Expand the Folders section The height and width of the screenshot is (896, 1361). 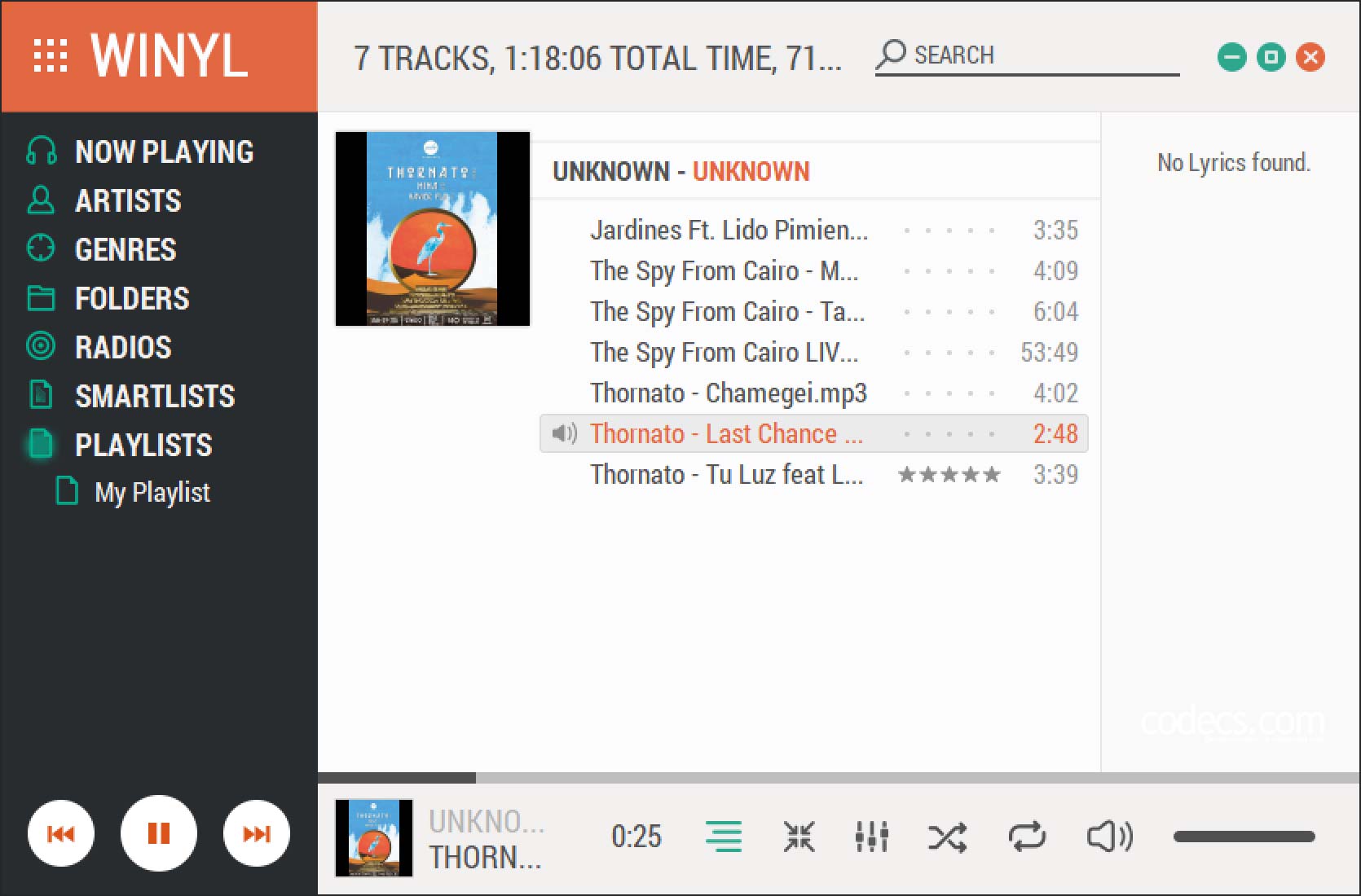(108, 298)
